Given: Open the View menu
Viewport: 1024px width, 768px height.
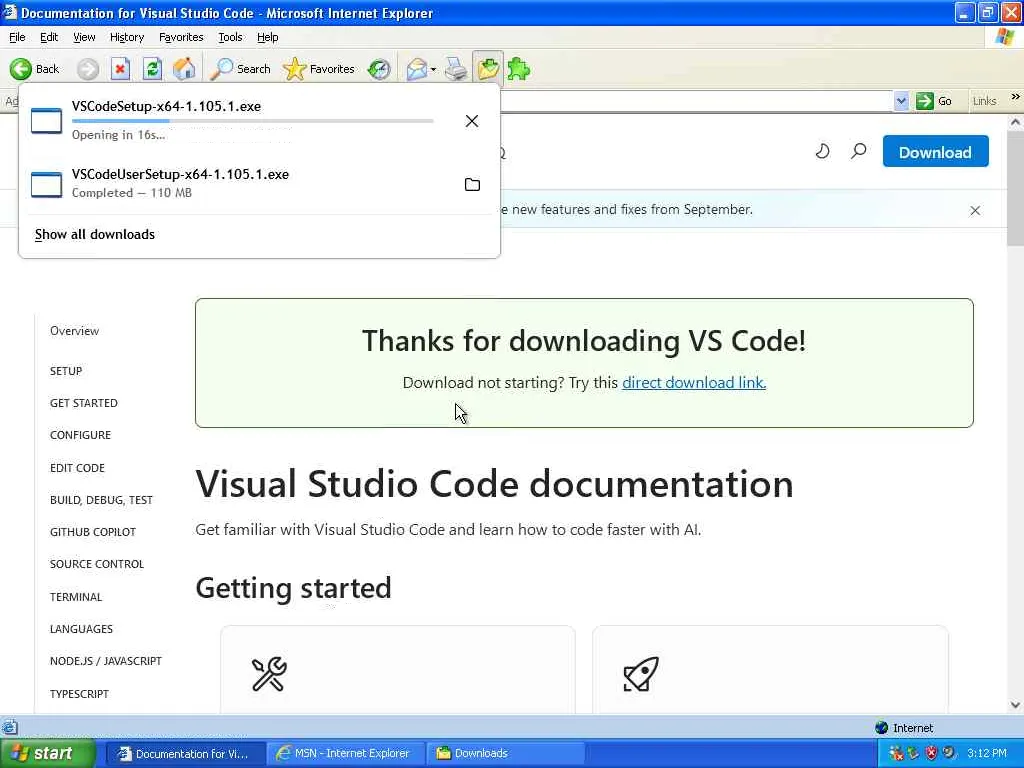Looking at the screenshot, I should click(84, 37).
